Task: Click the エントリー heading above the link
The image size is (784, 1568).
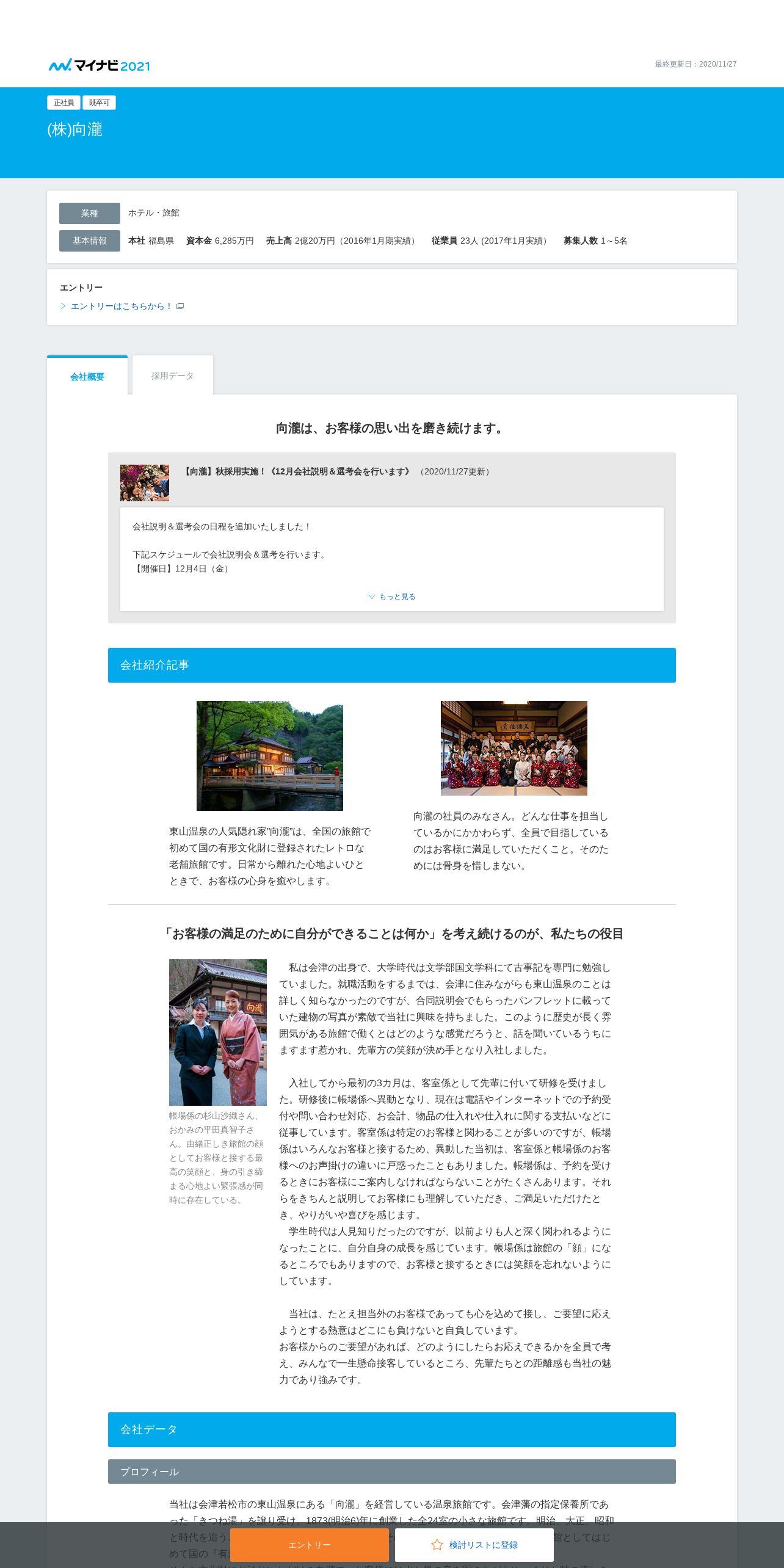Action: [x=81, y=288]
